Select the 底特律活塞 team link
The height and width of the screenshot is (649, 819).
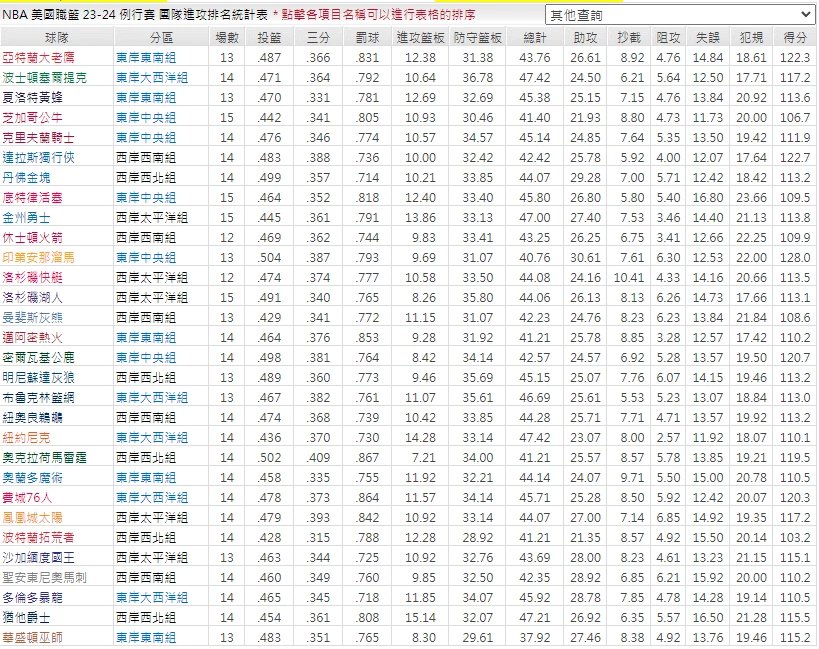32,198
